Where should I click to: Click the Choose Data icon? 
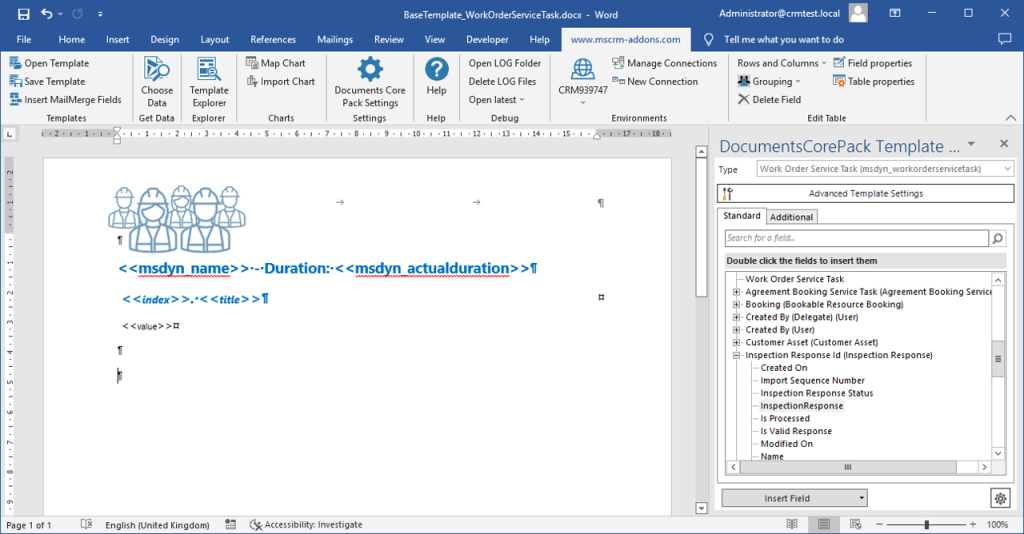(157, 69)
